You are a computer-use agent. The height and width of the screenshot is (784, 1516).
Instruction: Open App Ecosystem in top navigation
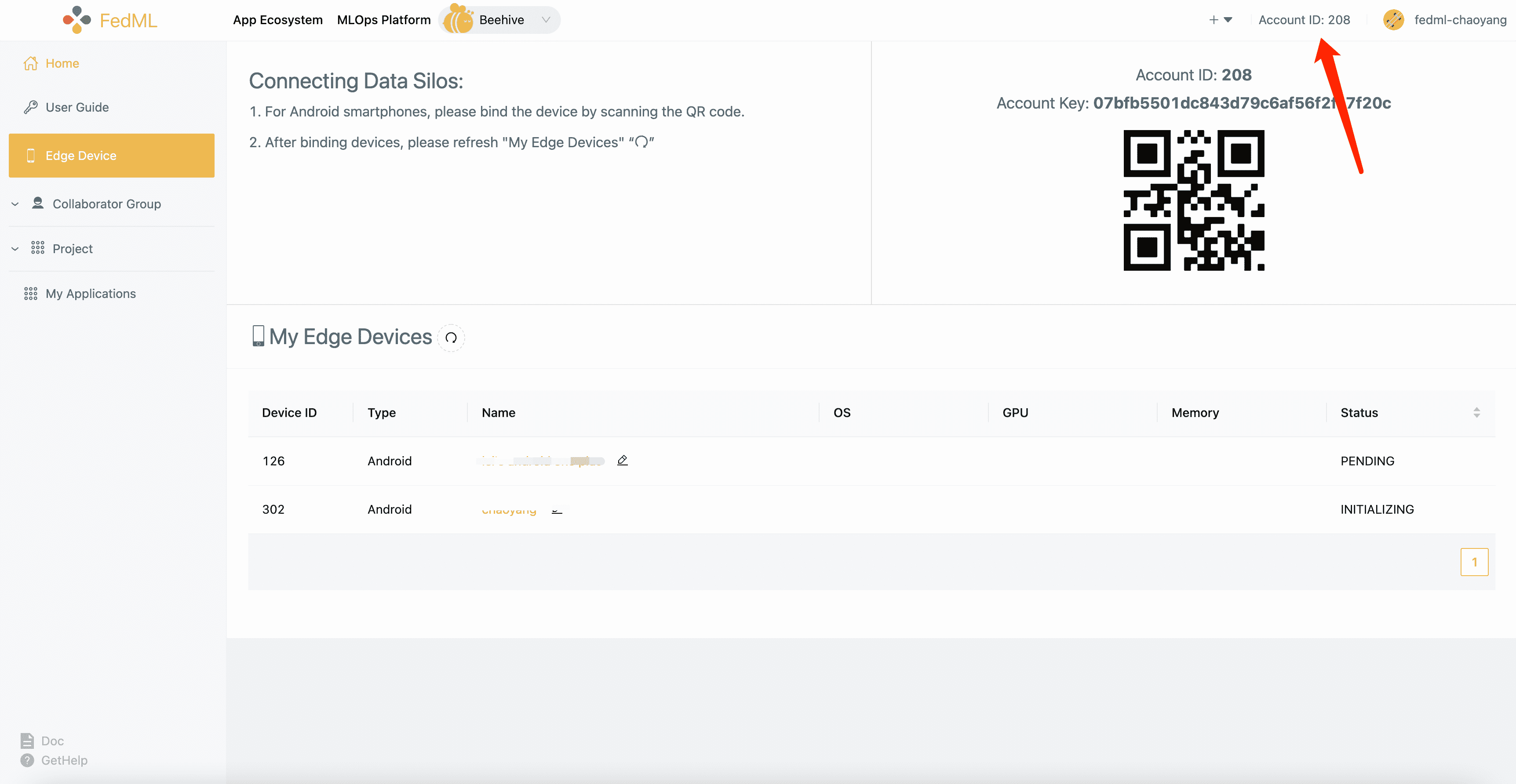278,20
